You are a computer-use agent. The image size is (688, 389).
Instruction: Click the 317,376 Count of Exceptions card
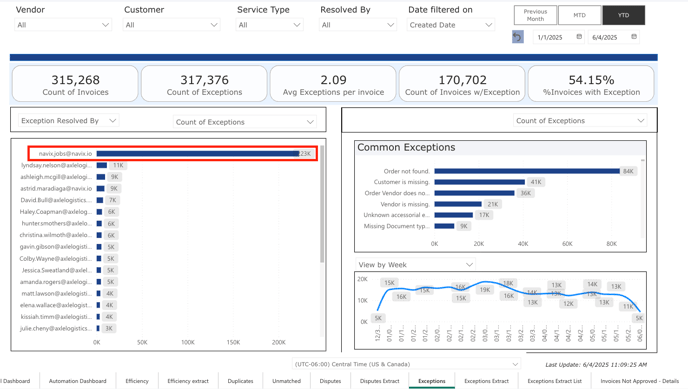pyautogui.click(x=204, y=84)
